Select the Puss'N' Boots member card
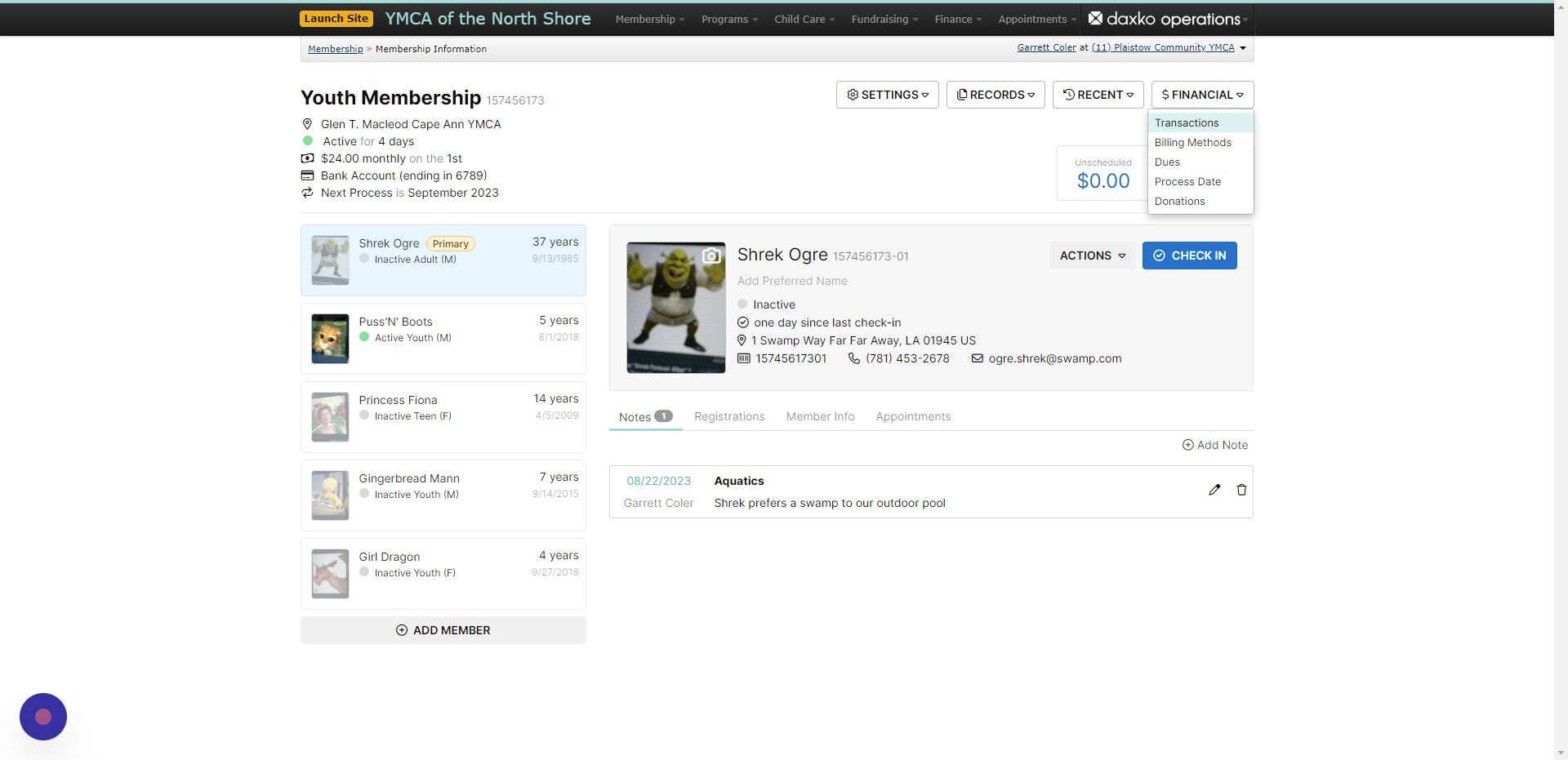The height and width of the screenshot is (760, 1568). (x=443, y=338)
